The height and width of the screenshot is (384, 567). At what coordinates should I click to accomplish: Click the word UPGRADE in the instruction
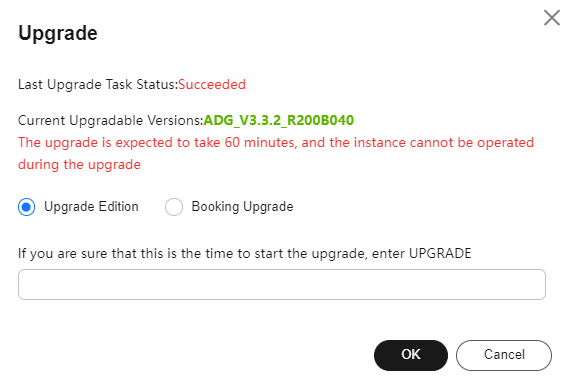440,253
